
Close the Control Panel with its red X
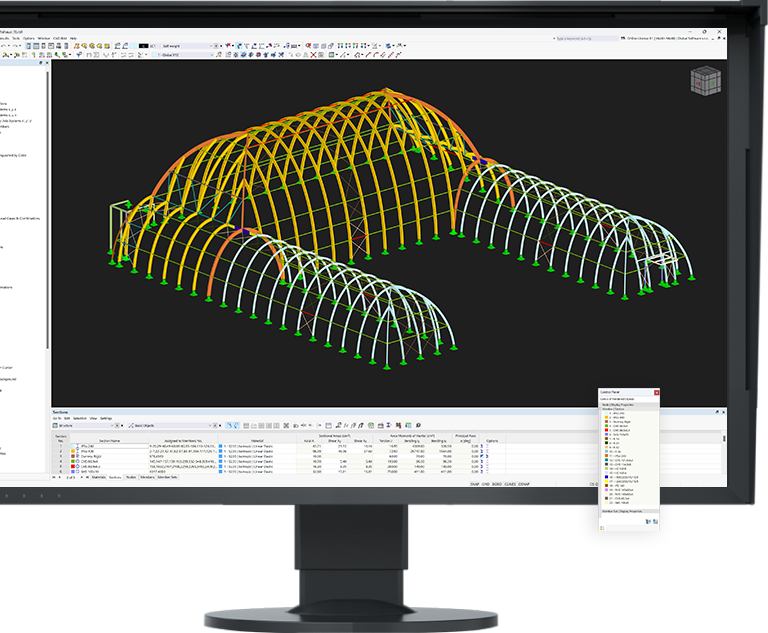[x=656, y=392]
